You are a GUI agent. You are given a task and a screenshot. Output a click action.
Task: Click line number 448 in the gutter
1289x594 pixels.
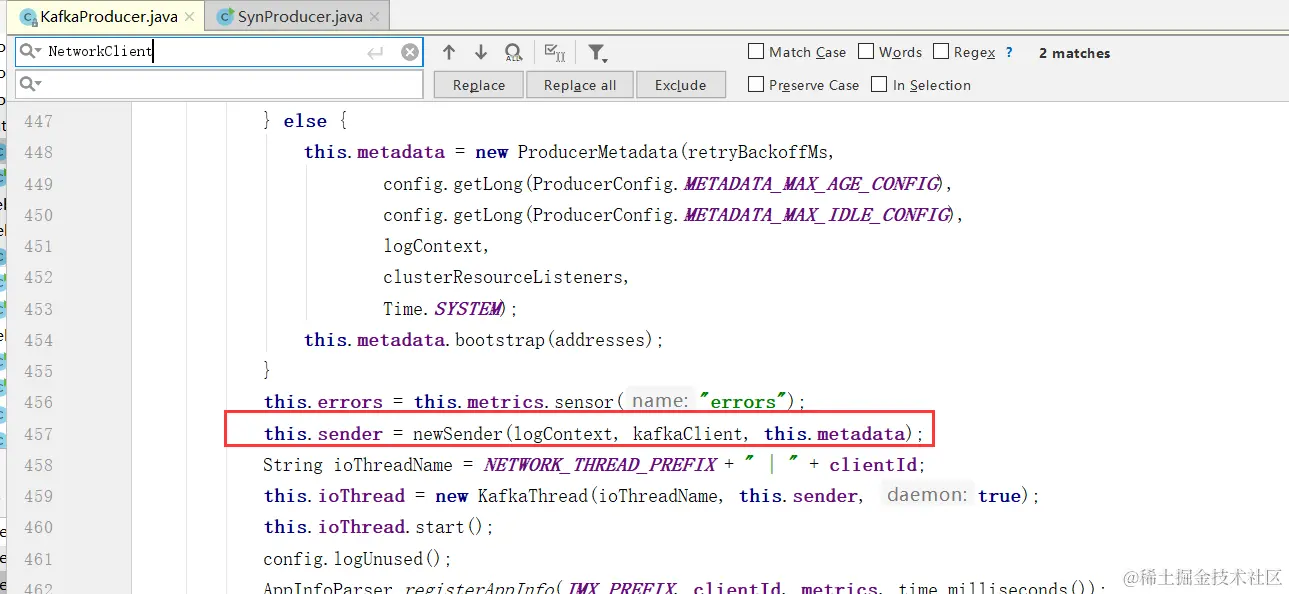pos(38,152)
